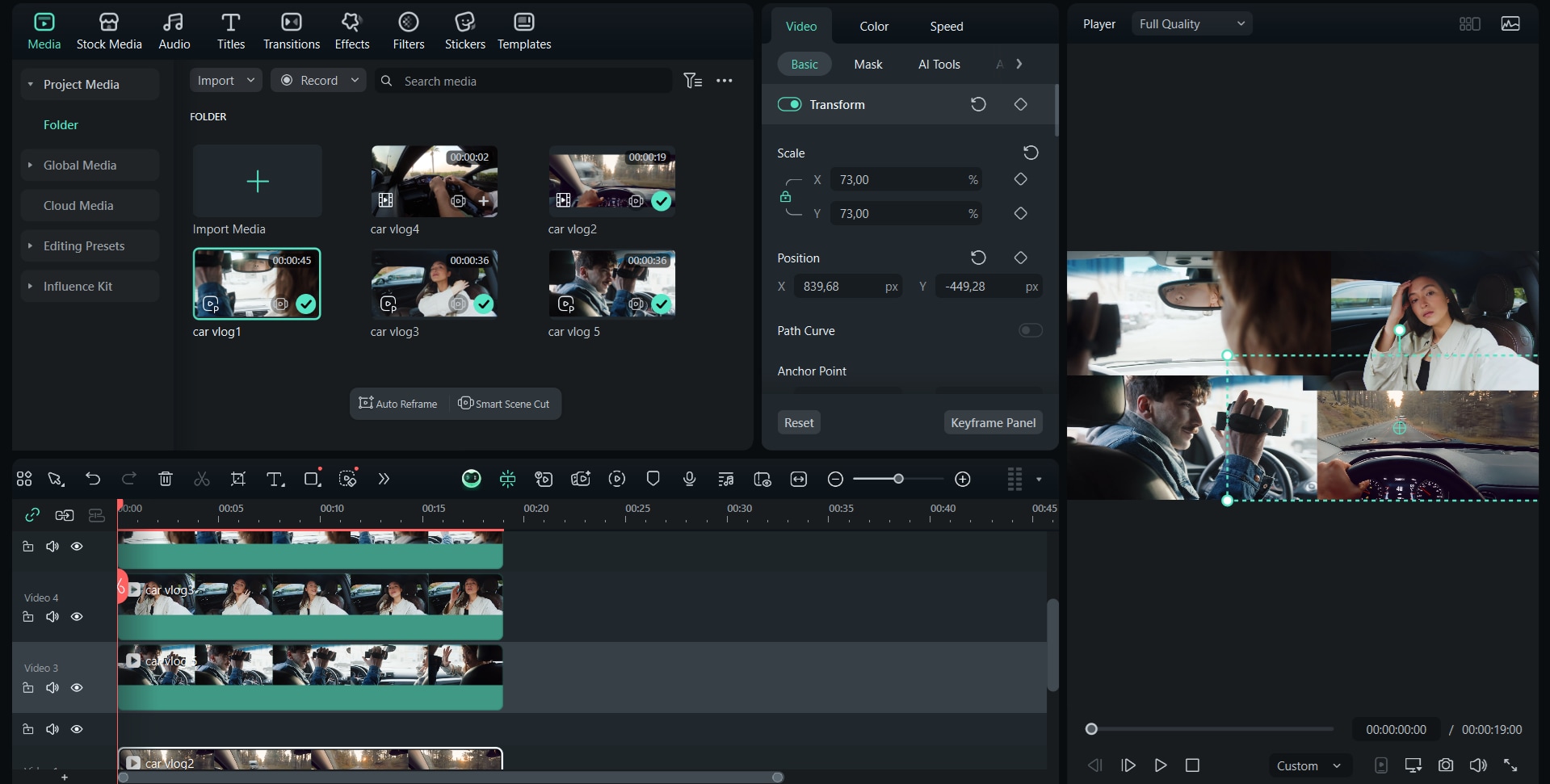The image size is (1550, 784).
Task: Click the Reset button in properties panel
Action: (799, 422)
